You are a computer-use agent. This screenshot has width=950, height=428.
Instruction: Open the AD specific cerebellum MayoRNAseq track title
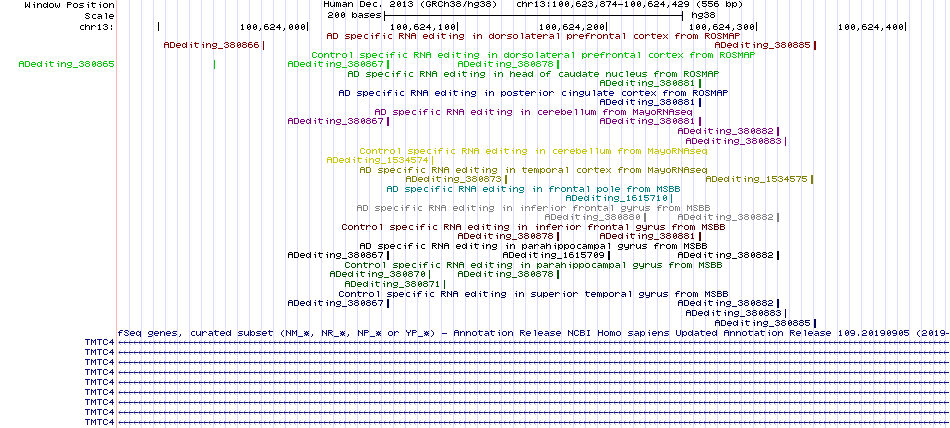tap(533, 112)
